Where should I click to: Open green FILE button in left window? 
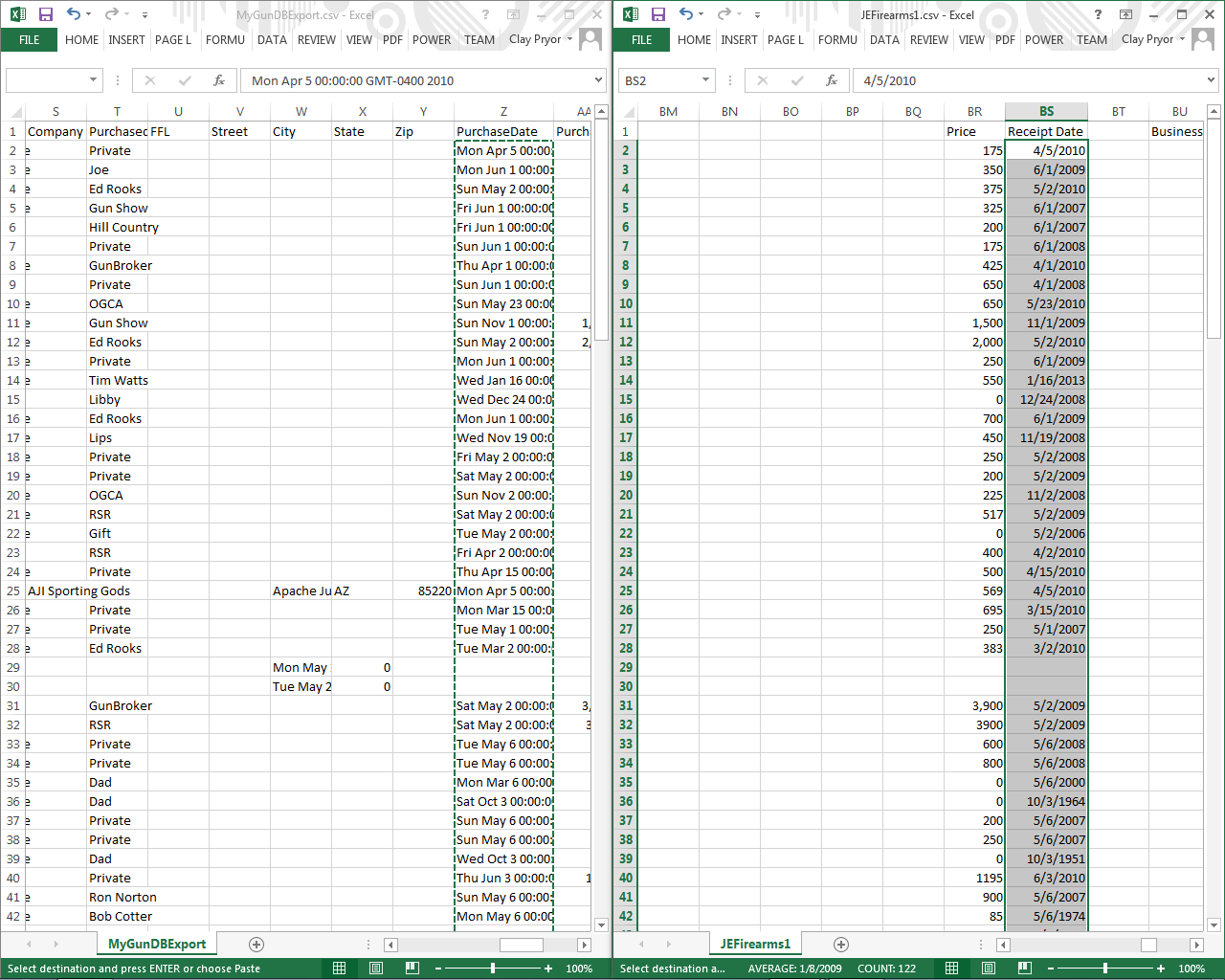pos(30,39)
